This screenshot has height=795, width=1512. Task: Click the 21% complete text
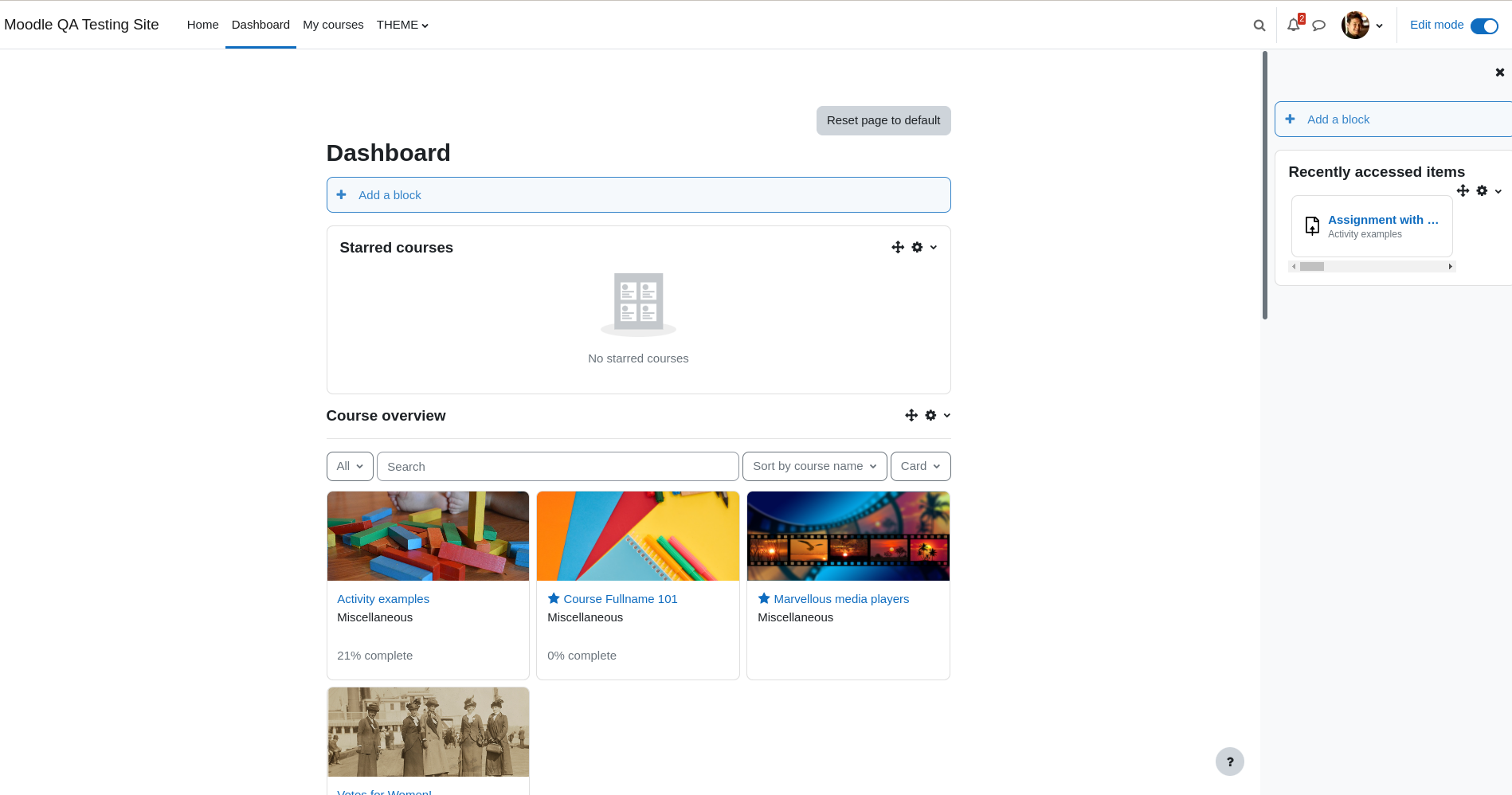coord(374,656)
